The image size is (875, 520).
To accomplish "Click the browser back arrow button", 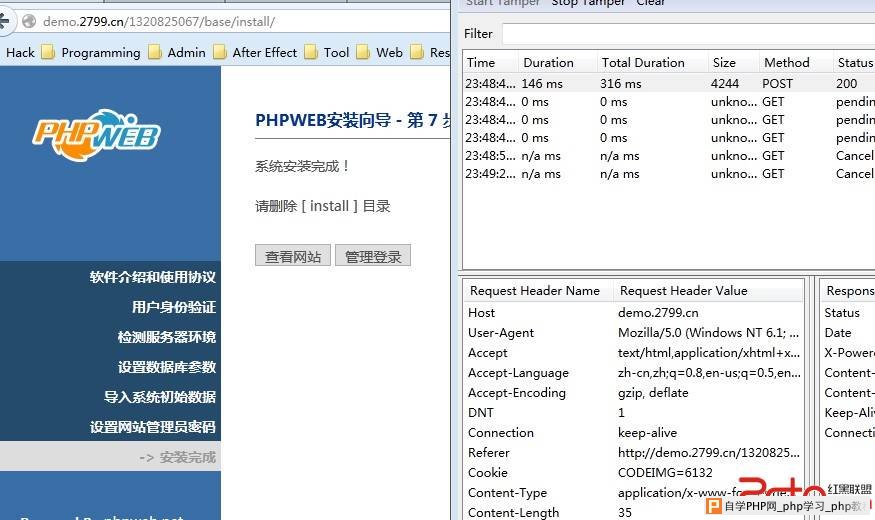I will pos(4,22).
